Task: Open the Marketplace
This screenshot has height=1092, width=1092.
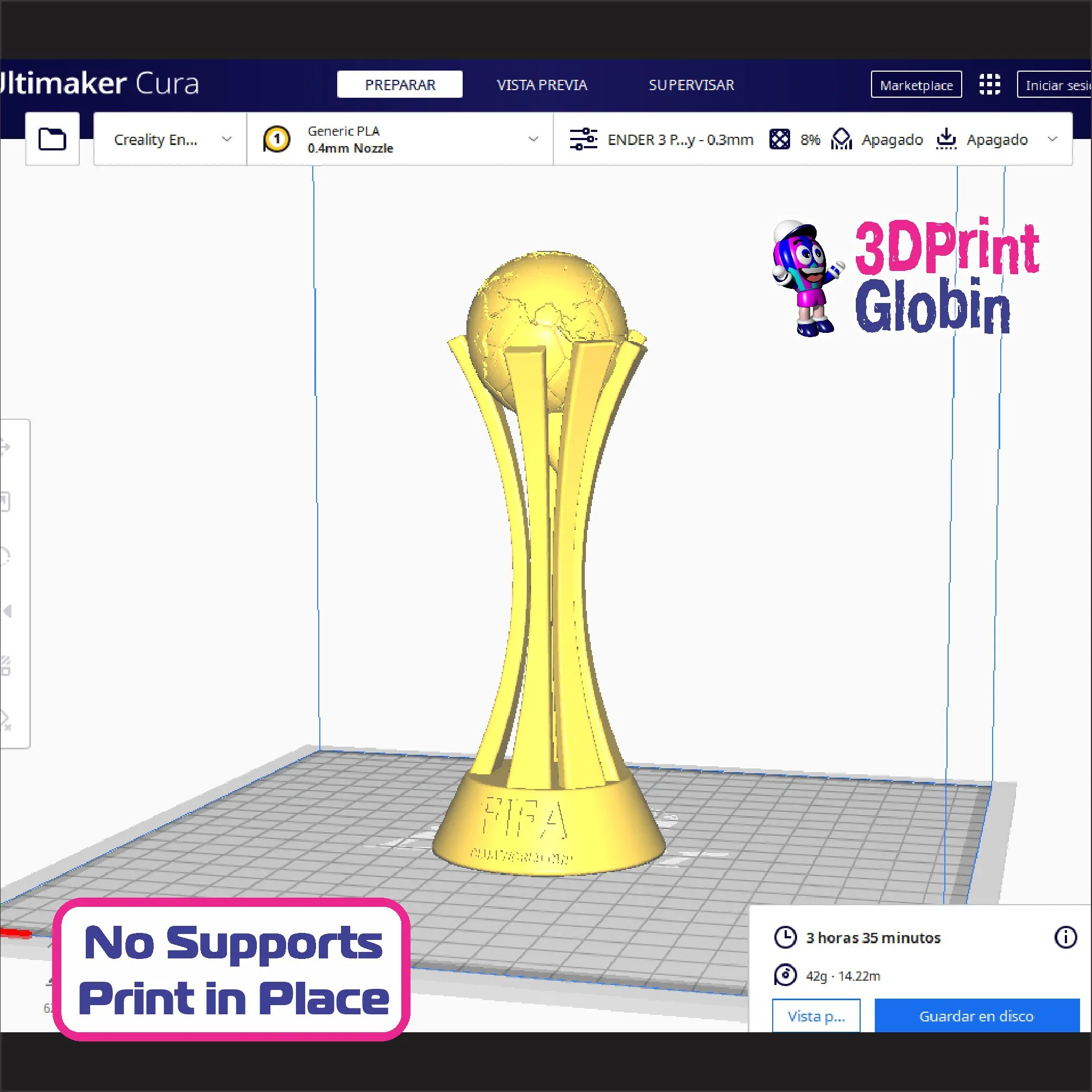Action: point(916,84)
